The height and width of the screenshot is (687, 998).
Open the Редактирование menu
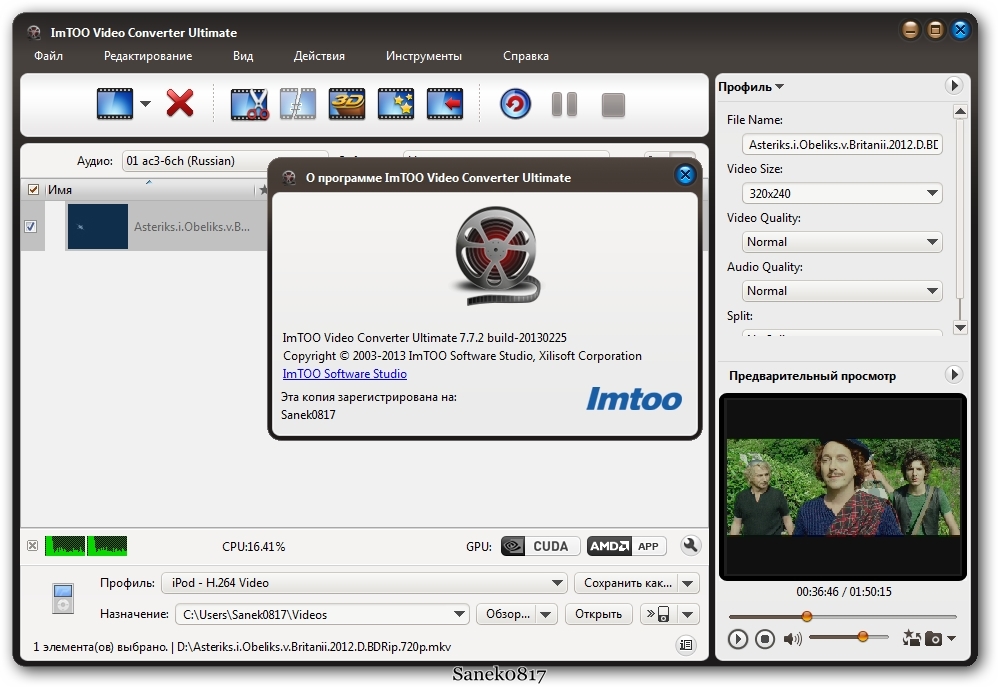click(148, 56)
